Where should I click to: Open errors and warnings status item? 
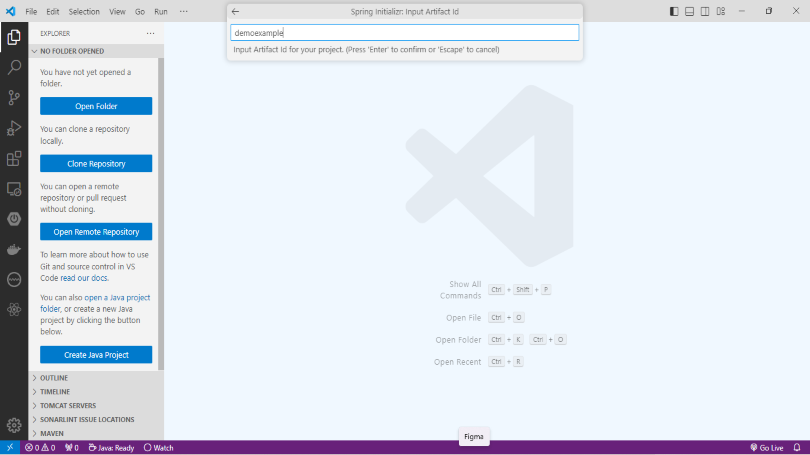[40, 448]
